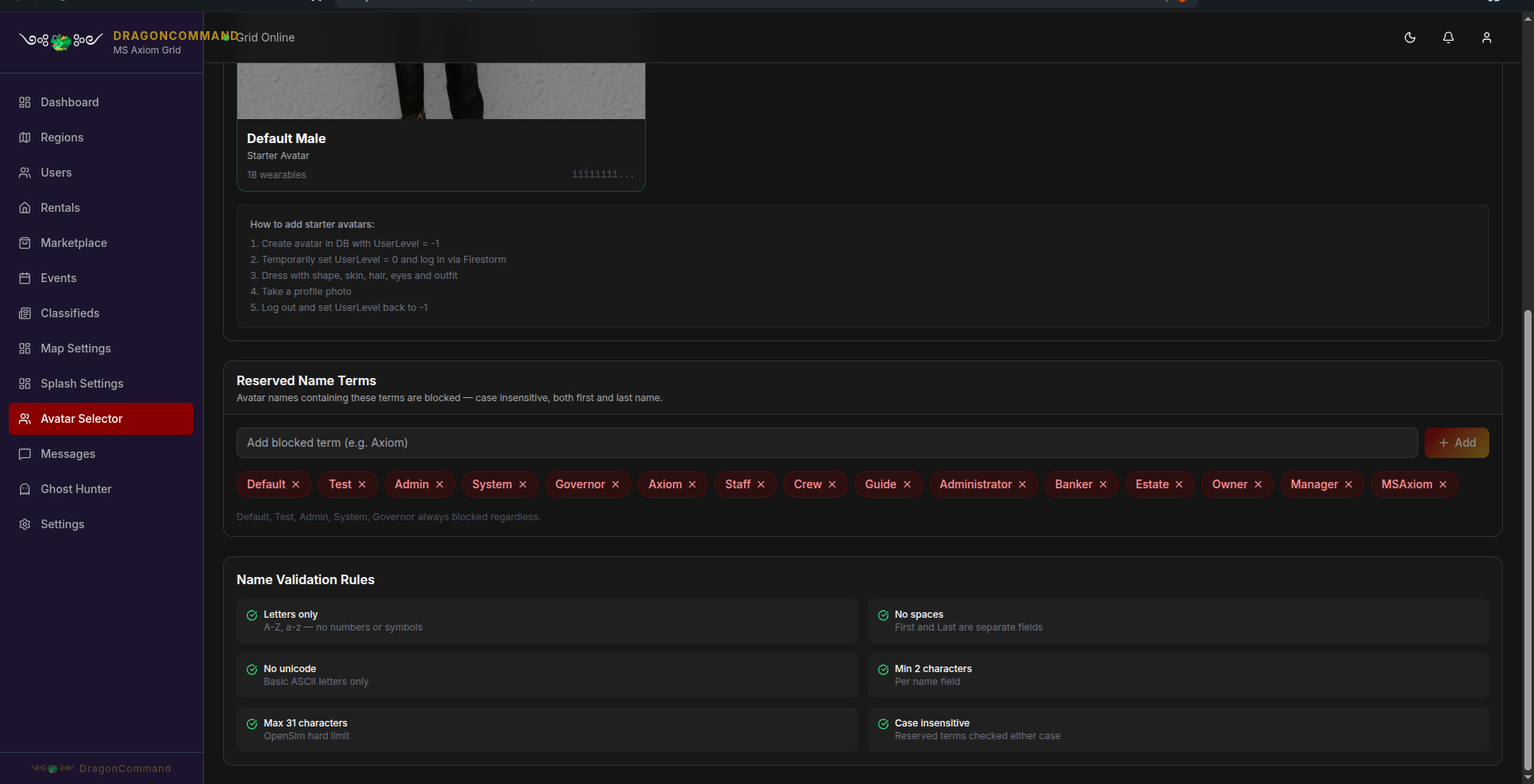The image size is (1534, 784).
Task: Open Classifieds in sidebar
Action: (x=101, y=313)
